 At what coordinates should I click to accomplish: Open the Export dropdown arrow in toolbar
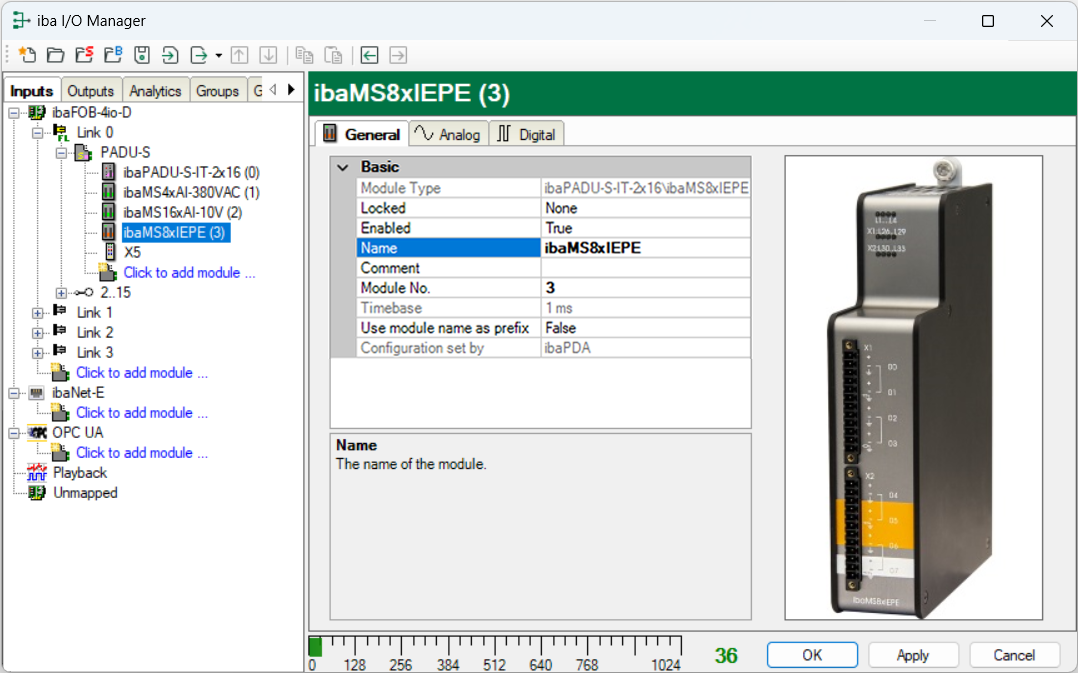[x=218, y=55]
